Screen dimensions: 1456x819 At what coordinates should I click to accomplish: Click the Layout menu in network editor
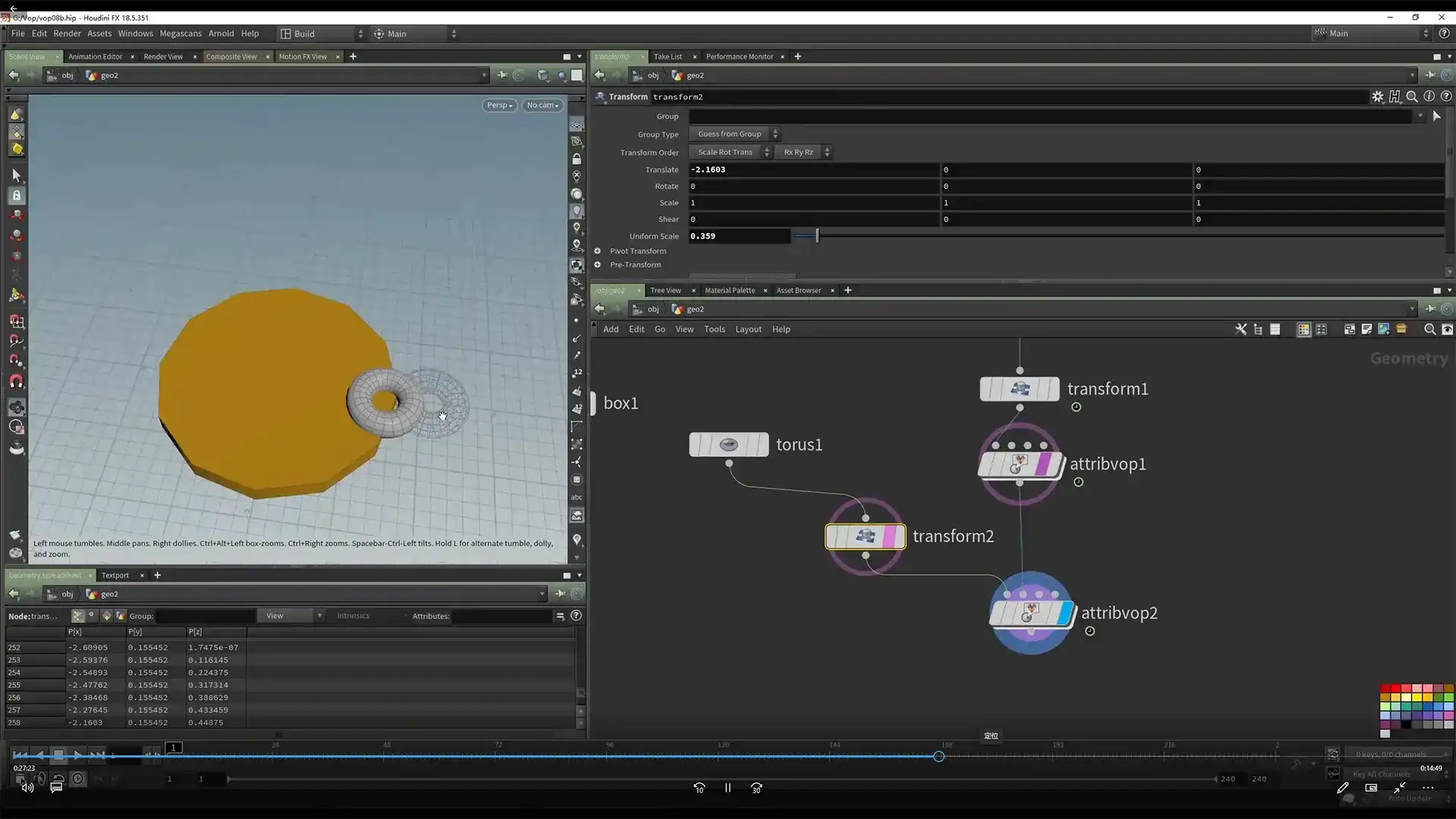click(x=748, y=329)
